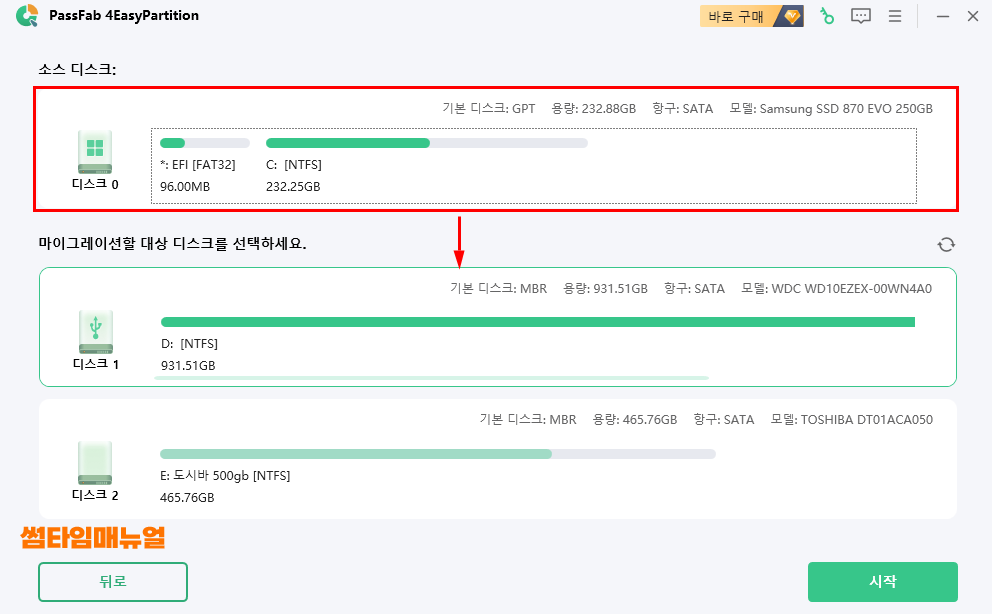Choose the WDC WD10EZEX target disk card
The width and height of the screenshot is (992, 614).
(x=498, y=327)
